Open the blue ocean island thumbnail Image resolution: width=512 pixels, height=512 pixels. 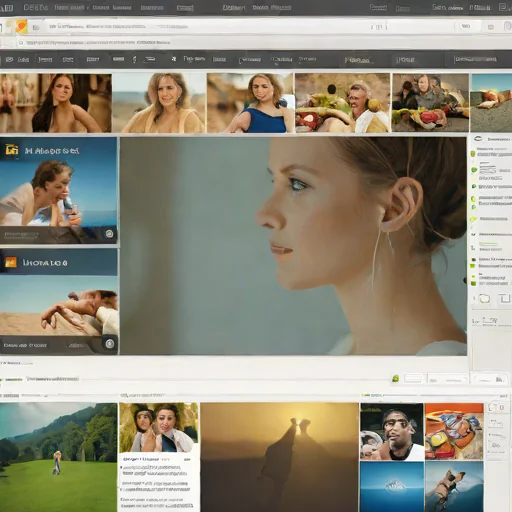[392, 487]
